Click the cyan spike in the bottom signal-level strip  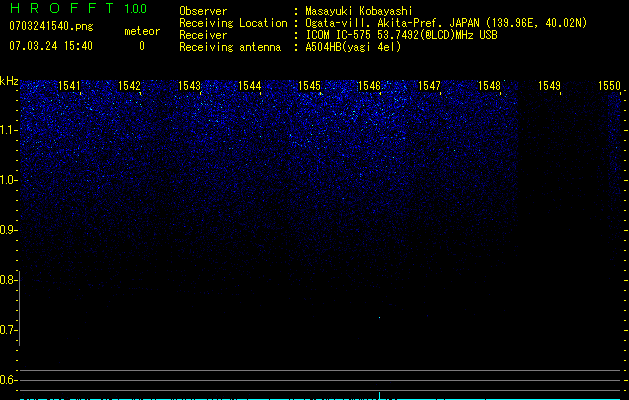pyautogui.click(x=379, y=396)
